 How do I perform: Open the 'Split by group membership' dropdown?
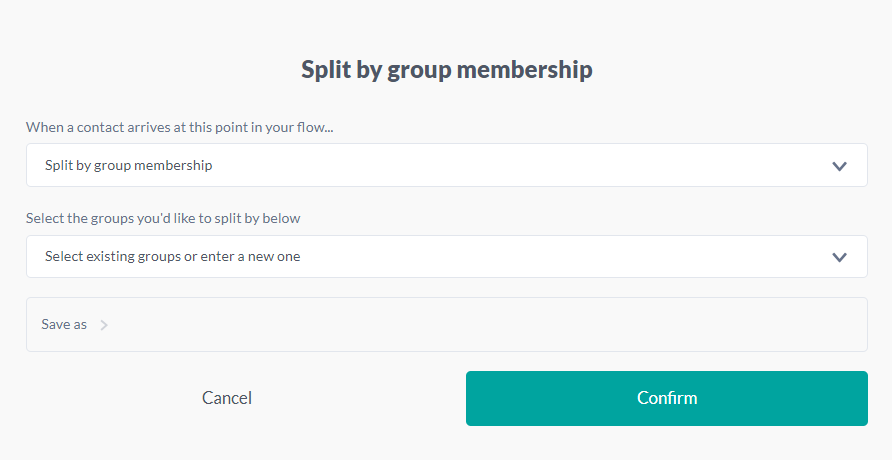pos(446,165)
